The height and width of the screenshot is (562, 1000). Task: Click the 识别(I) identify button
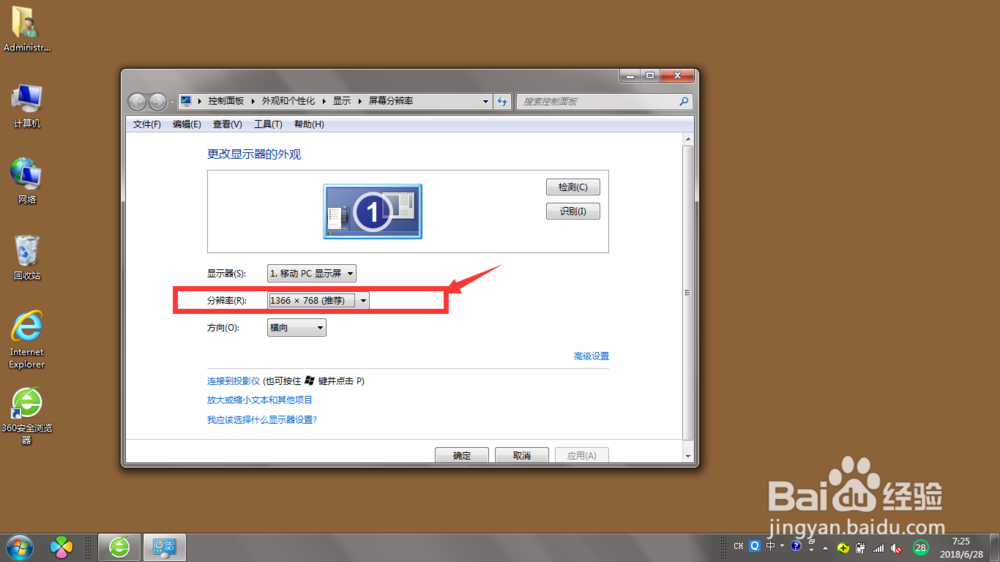tap(573, 211)
